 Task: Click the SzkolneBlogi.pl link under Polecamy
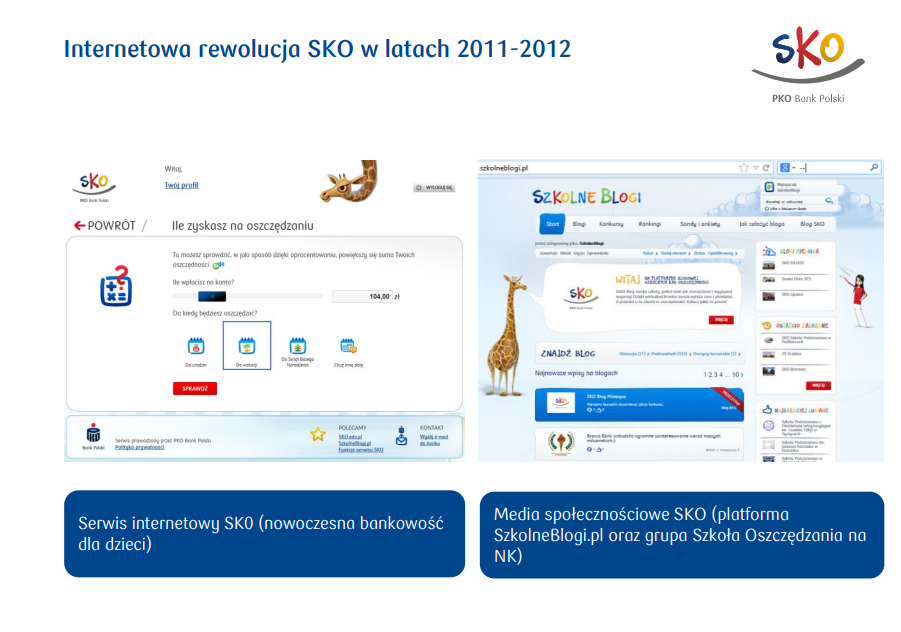point(355,444)
